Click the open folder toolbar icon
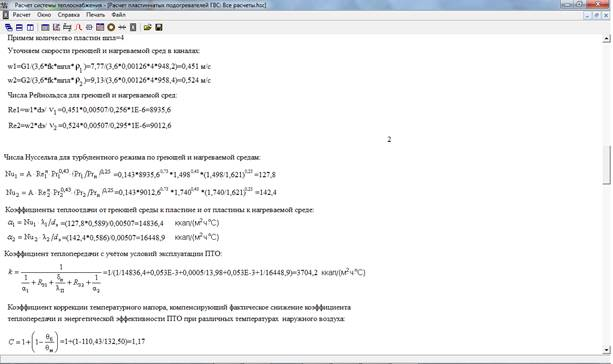The width and height of the screenshot is (613, 364). [147, 27]
